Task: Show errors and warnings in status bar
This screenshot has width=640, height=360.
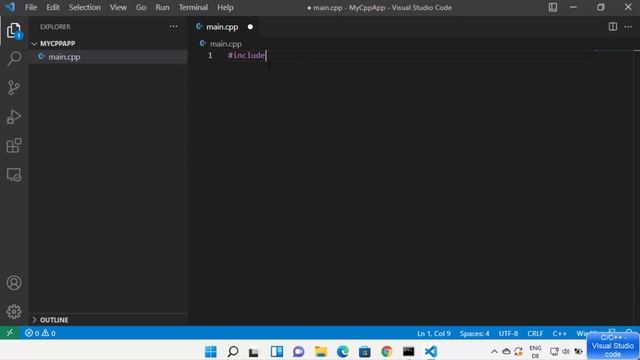Action: click(x=40, y=333)
